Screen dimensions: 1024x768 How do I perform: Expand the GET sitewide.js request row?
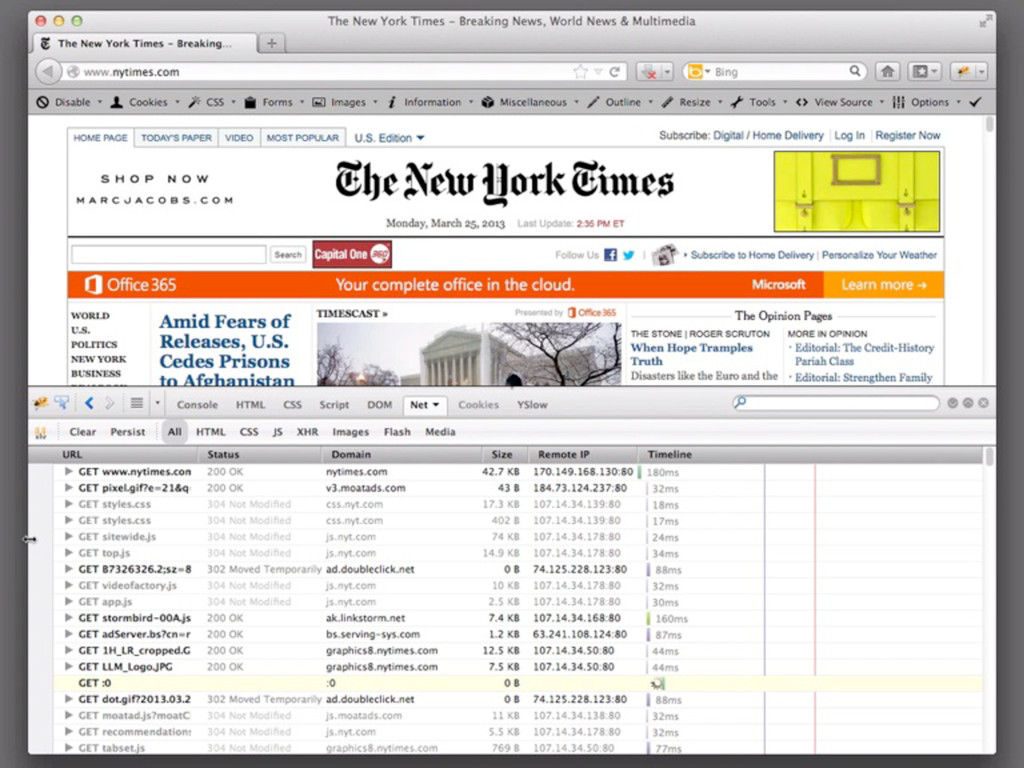(69, 536)
